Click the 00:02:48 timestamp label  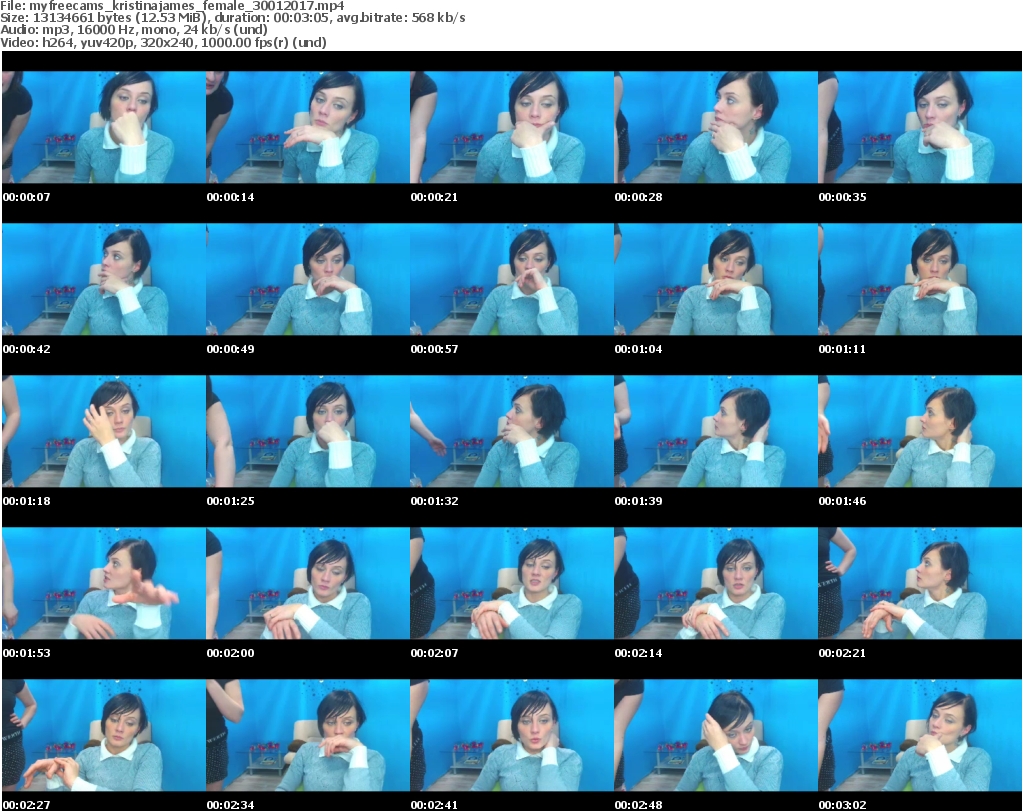coord(639,805)
